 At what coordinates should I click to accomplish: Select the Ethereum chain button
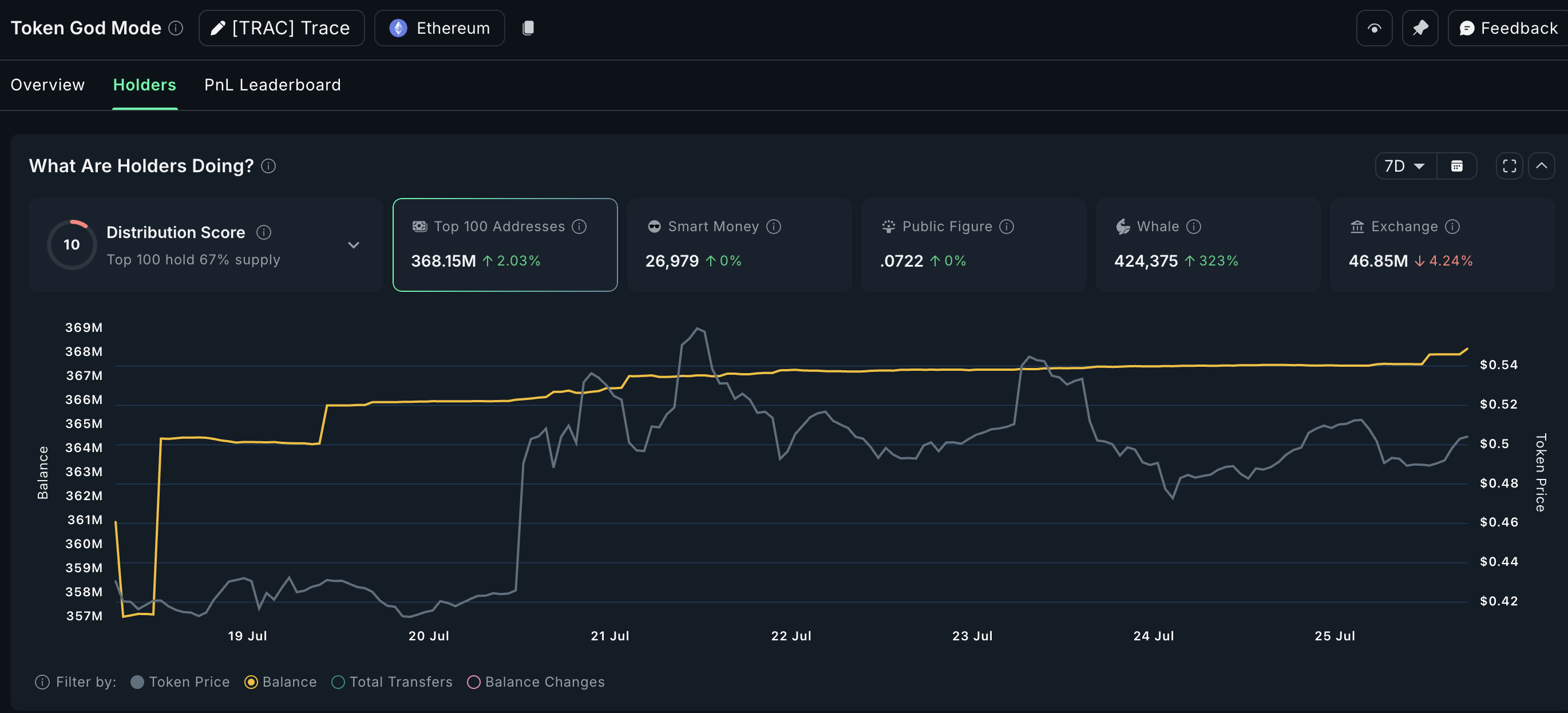click(x=439, y=28)
